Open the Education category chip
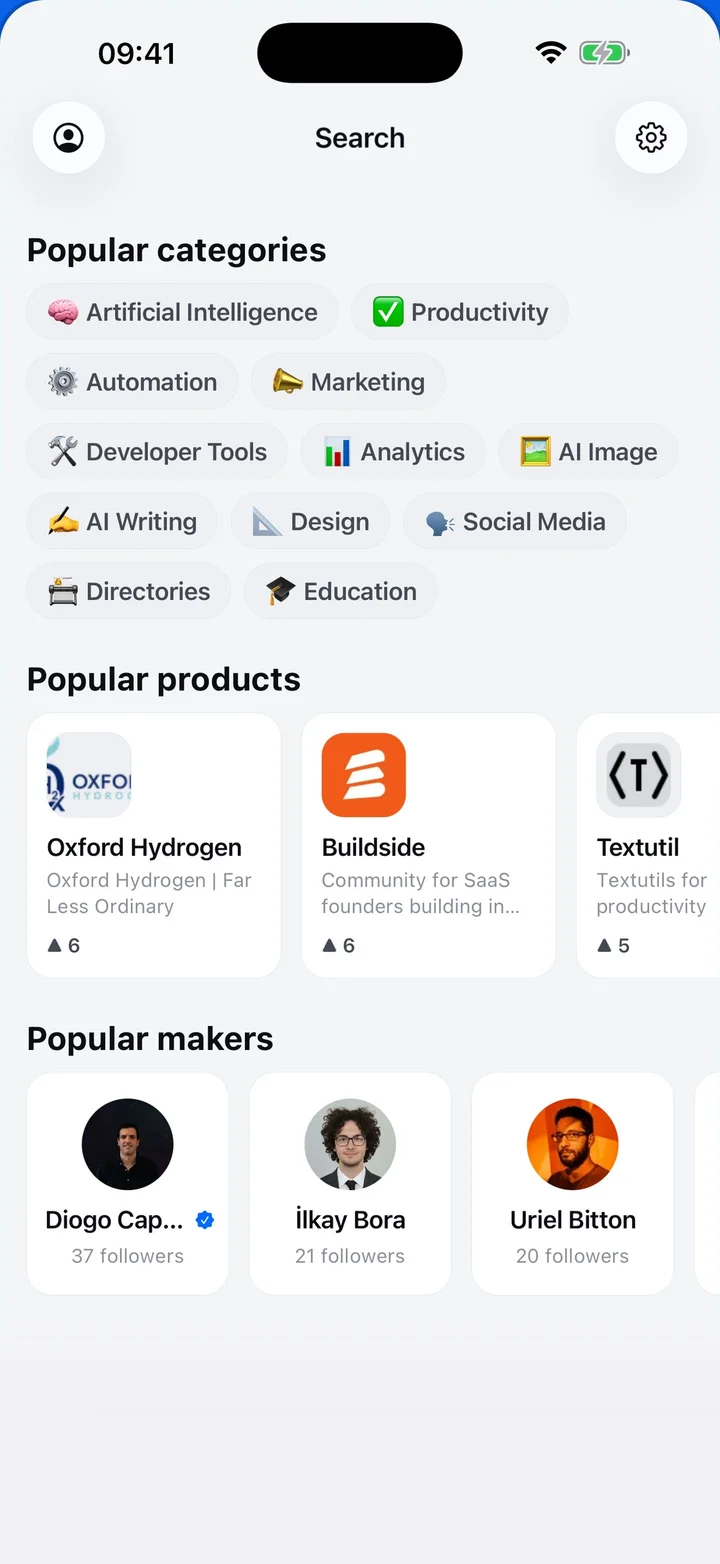 coord(341,592)
